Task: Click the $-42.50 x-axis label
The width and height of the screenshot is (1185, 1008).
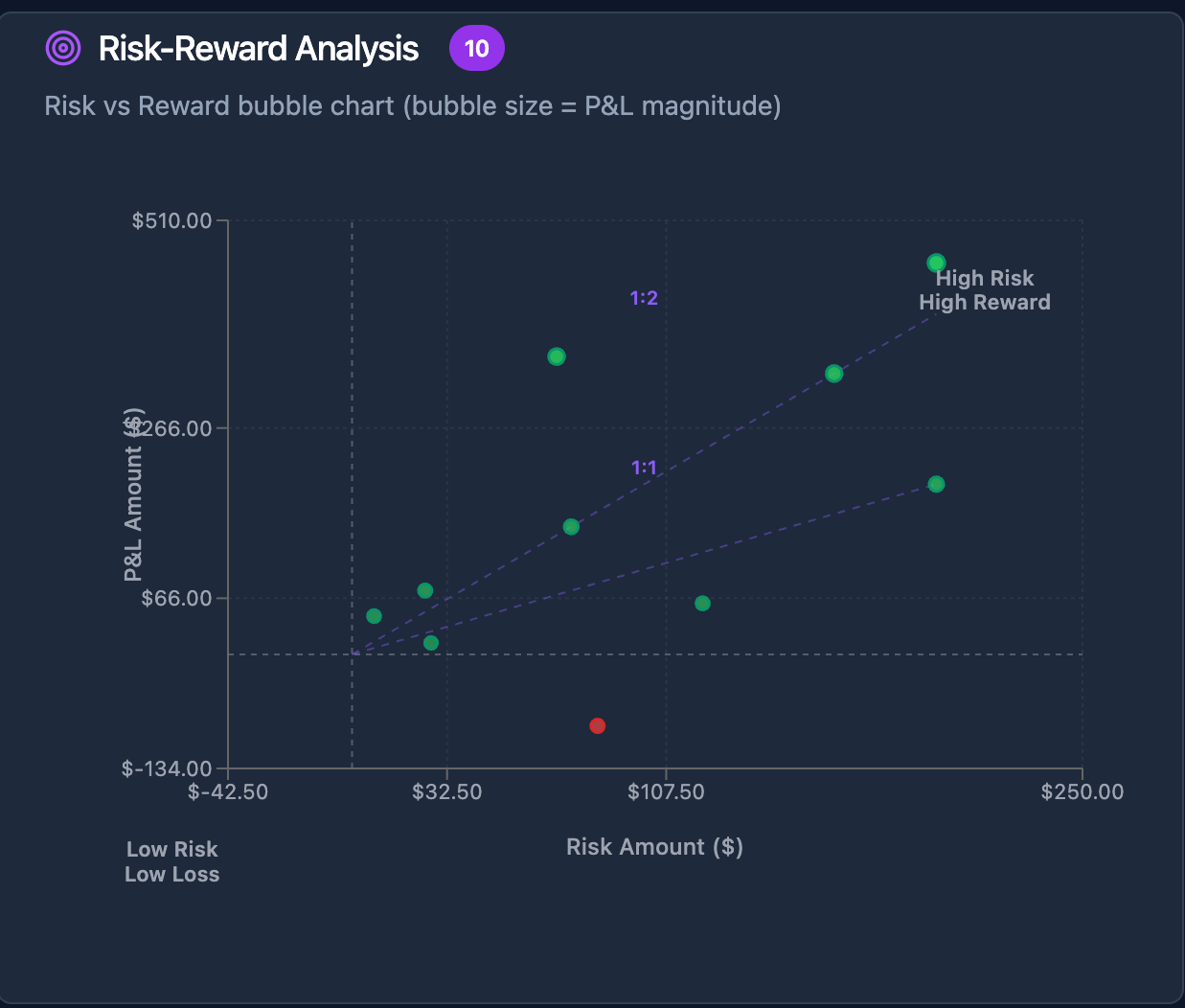Action: [228, 792]
